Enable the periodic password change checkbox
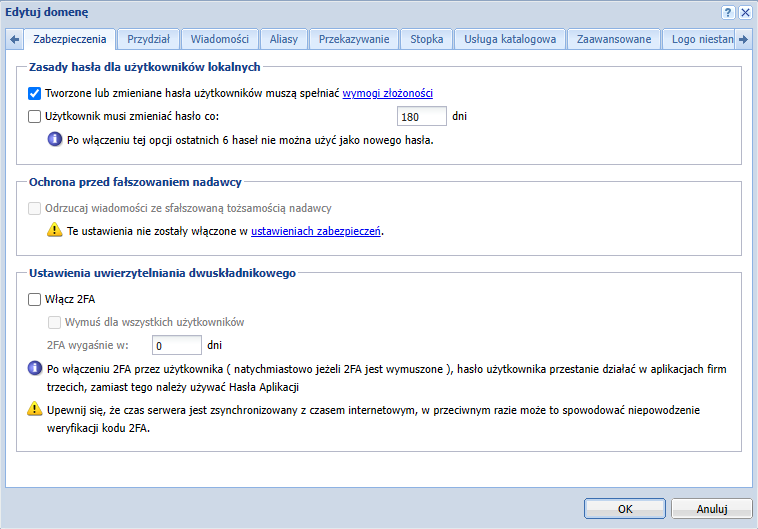This screenshot has width=758, height=529. coord(35,116)
